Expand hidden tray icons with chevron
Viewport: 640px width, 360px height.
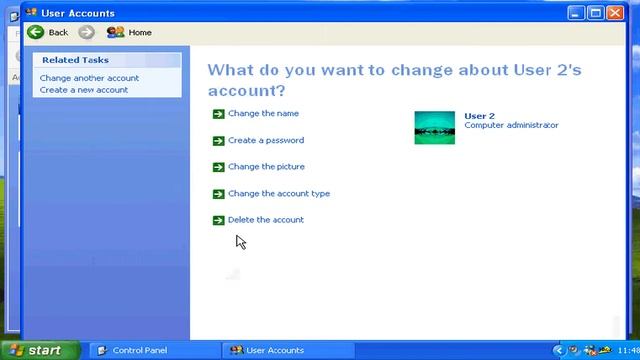tap(558, 350)
